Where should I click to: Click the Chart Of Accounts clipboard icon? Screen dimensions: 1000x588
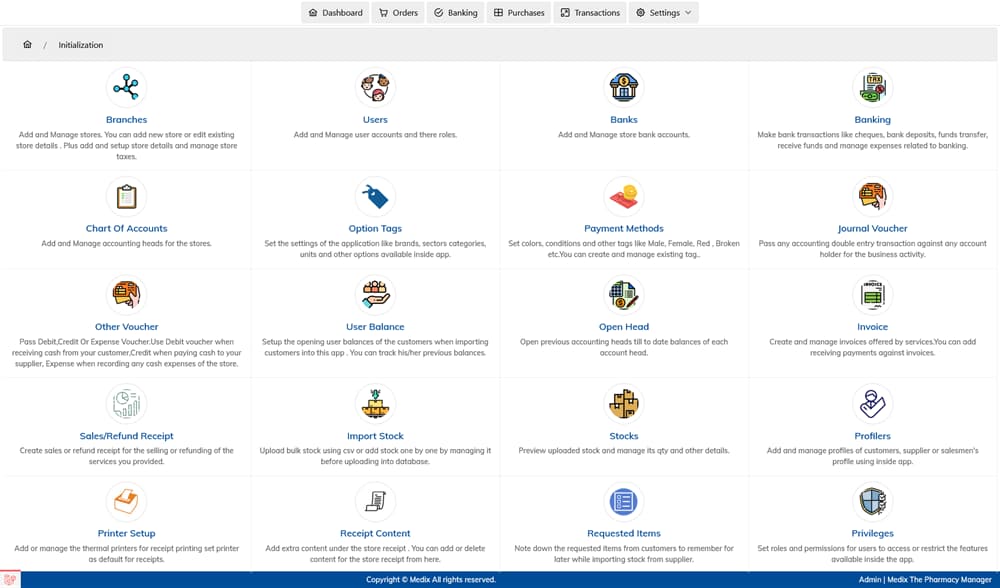[126, 197]
